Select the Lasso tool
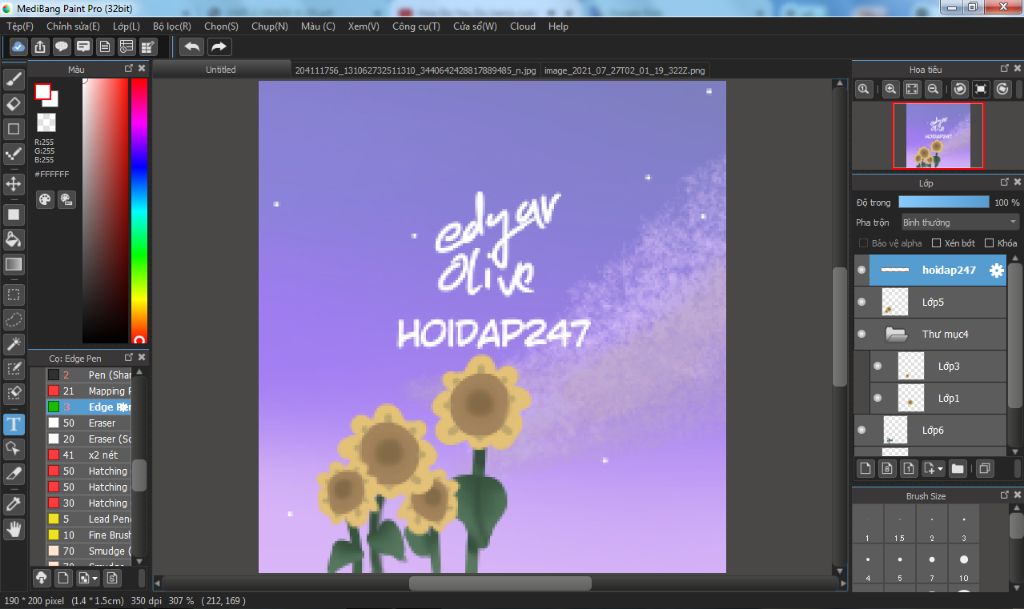The width and height of the screenshot is (1024, 609). [14, 320]
